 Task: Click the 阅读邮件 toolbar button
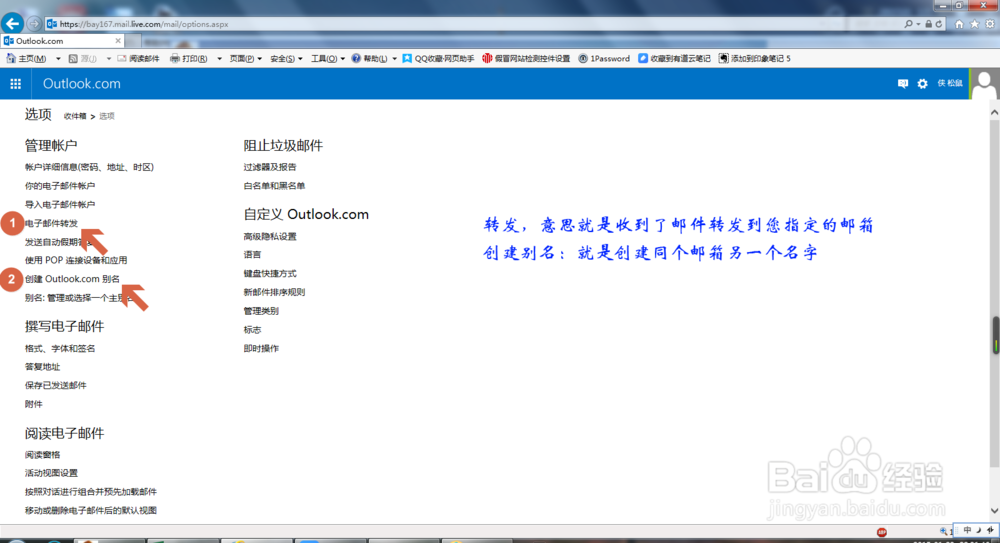point(138,59)
